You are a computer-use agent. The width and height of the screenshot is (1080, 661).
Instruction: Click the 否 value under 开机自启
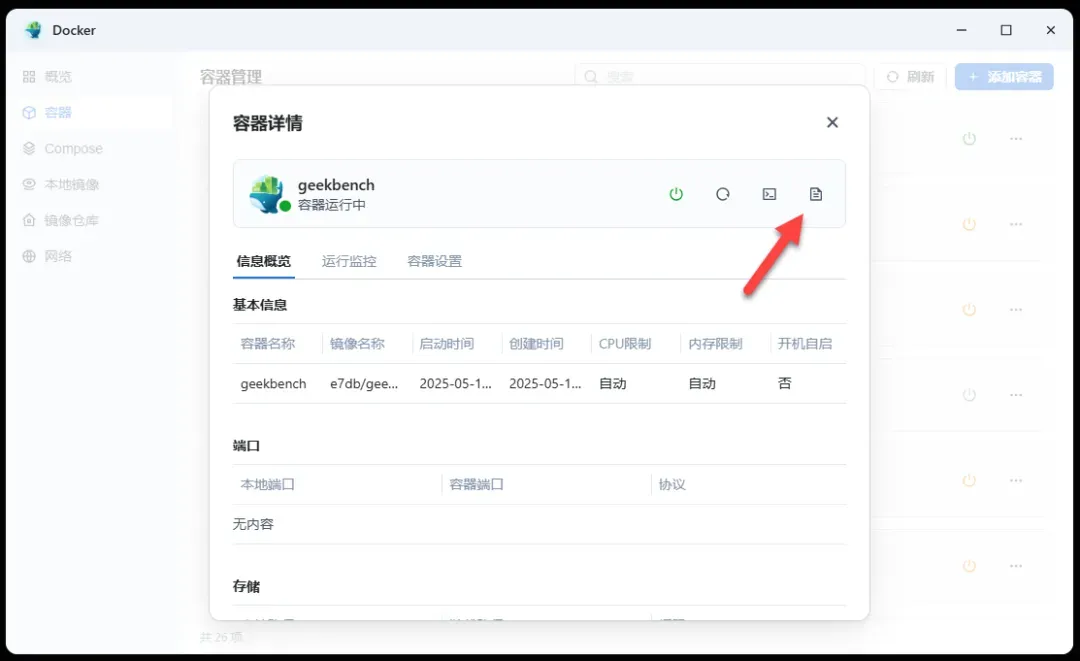click(785, 384)
